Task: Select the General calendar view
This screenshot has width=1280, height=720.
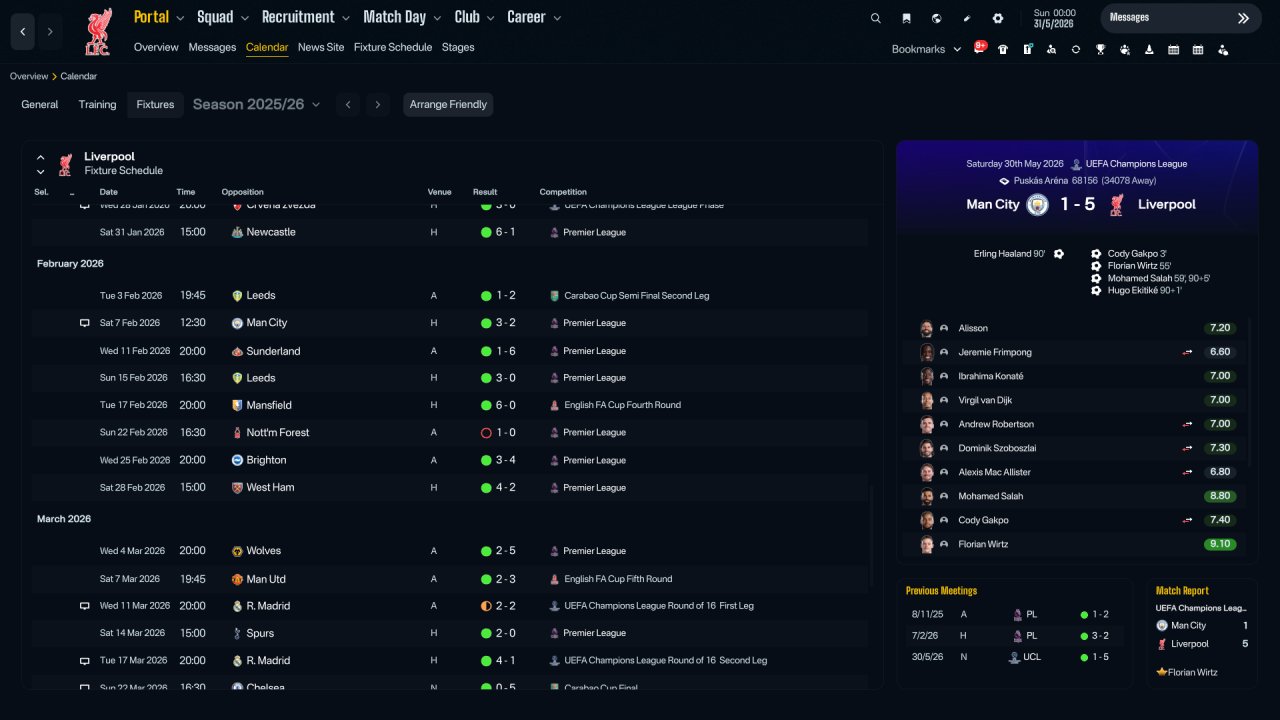Action: point(40,104)
